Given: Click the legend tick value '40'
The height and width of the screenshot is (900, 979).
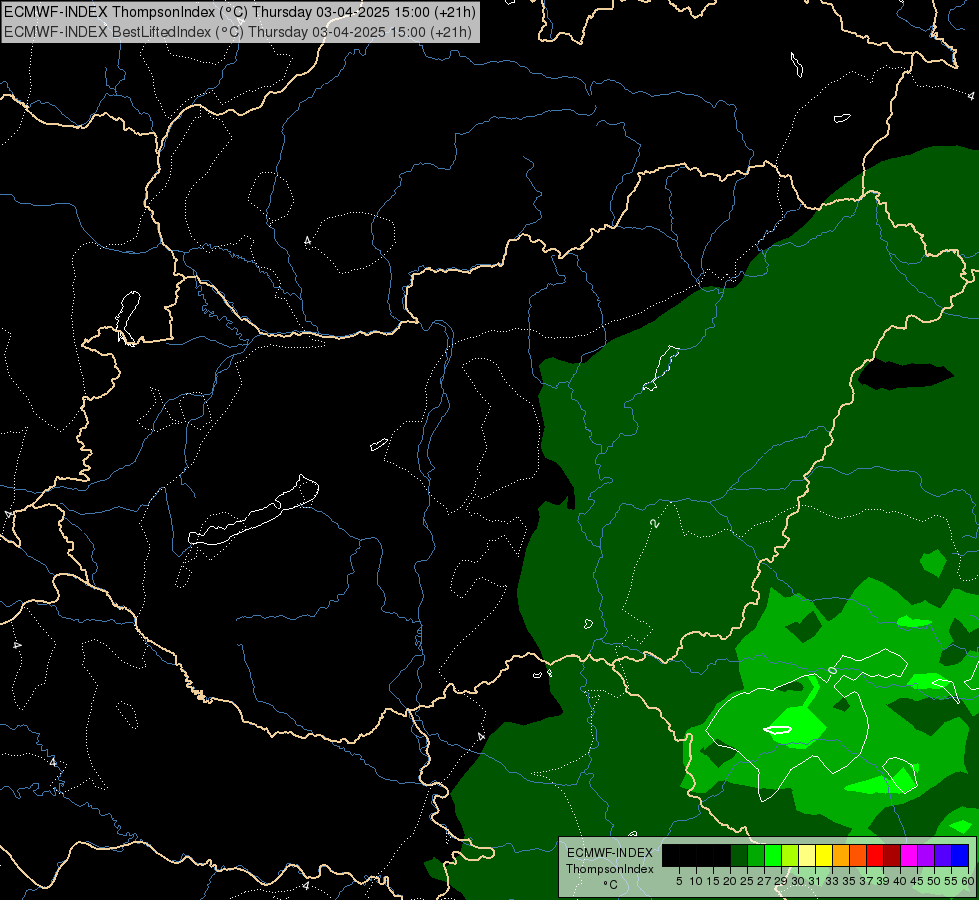Looking at the screenshot, I should 900,881.
